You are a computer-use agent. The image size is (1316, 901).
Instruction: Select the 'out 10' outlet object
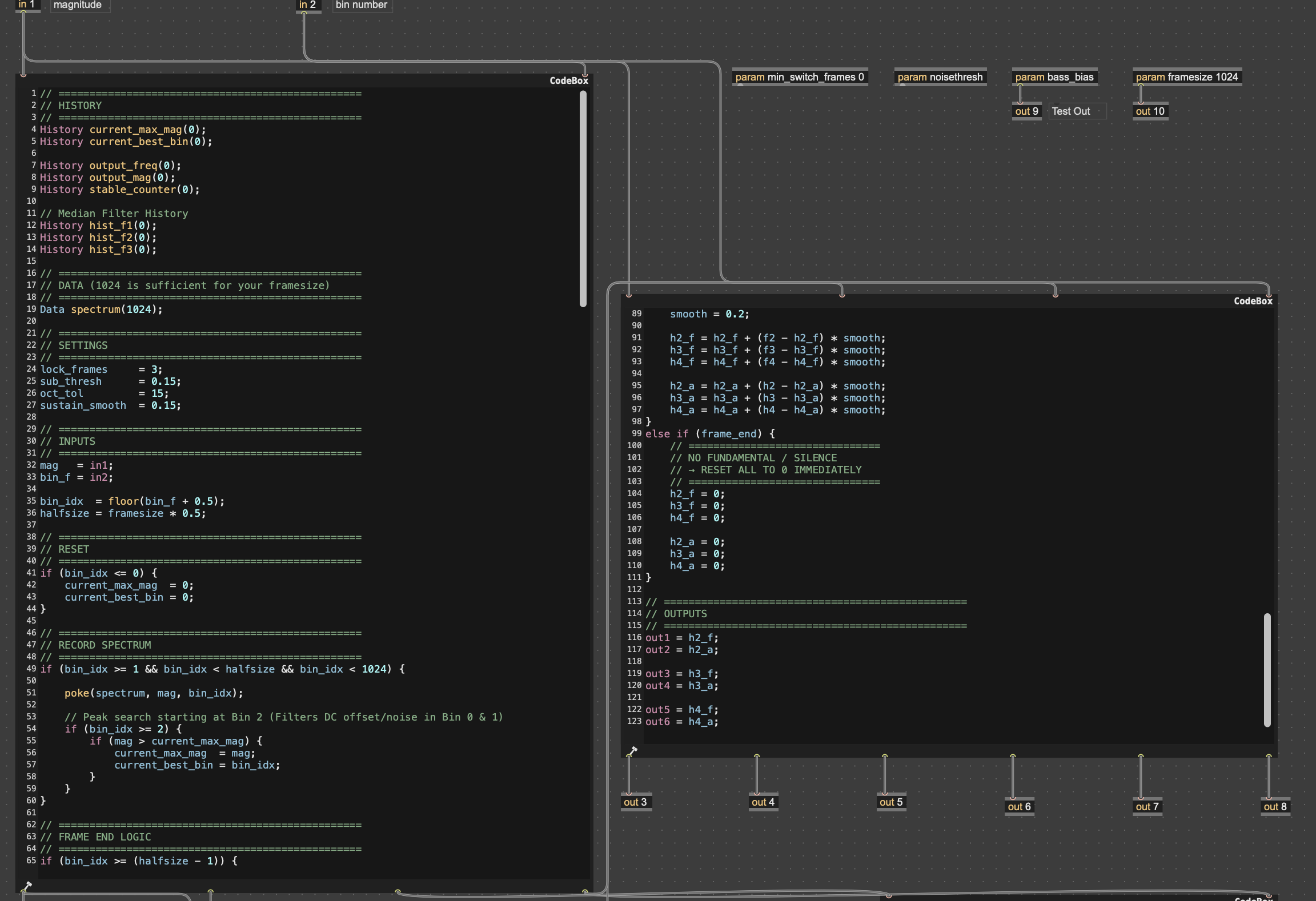(x=1150, y=111)
